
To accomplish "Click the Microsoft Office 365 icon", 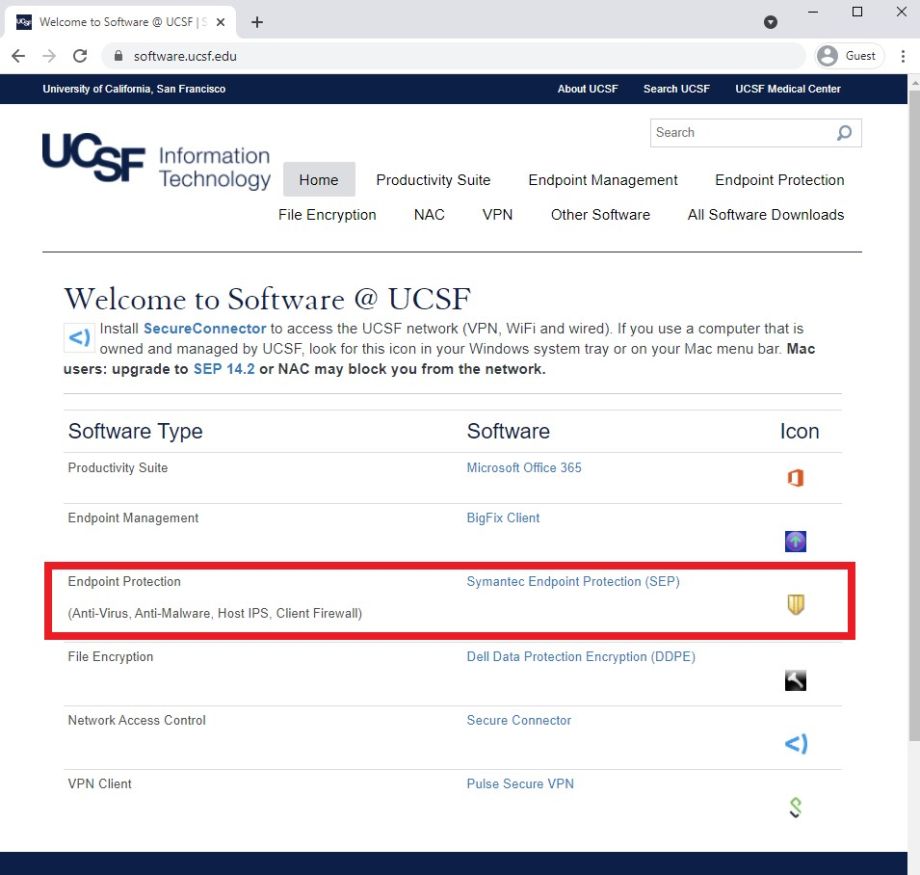I will click(x=795, y=478).
